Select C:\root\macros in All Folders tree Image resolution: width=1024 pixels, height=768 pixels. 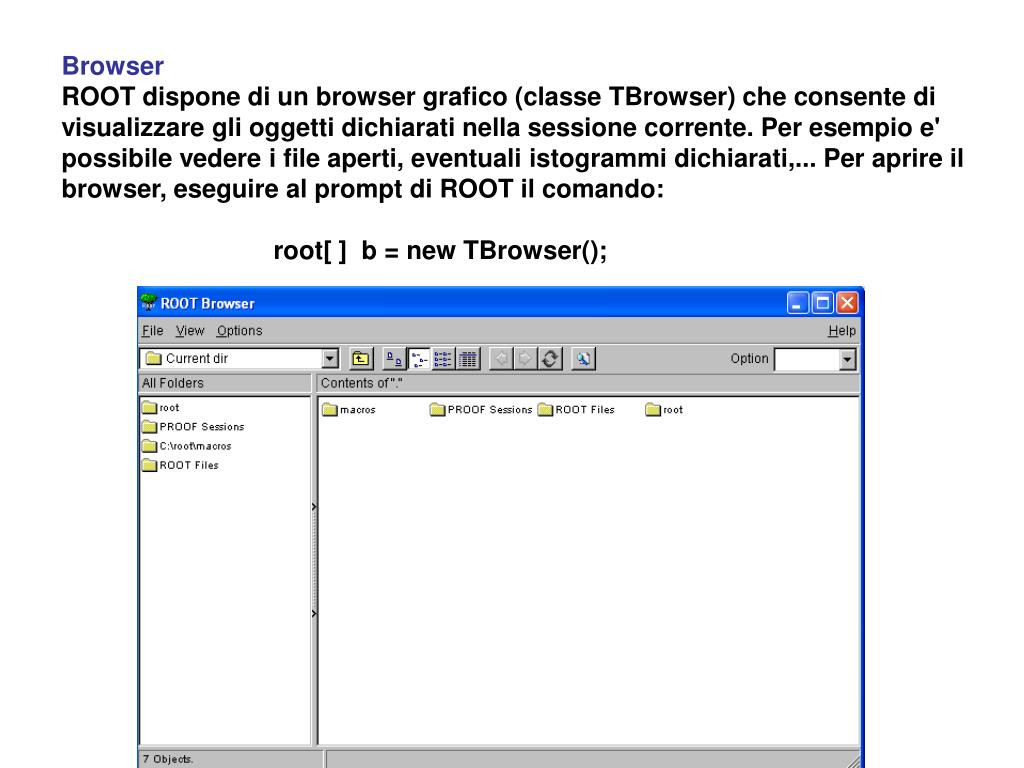tap(187, 446)
